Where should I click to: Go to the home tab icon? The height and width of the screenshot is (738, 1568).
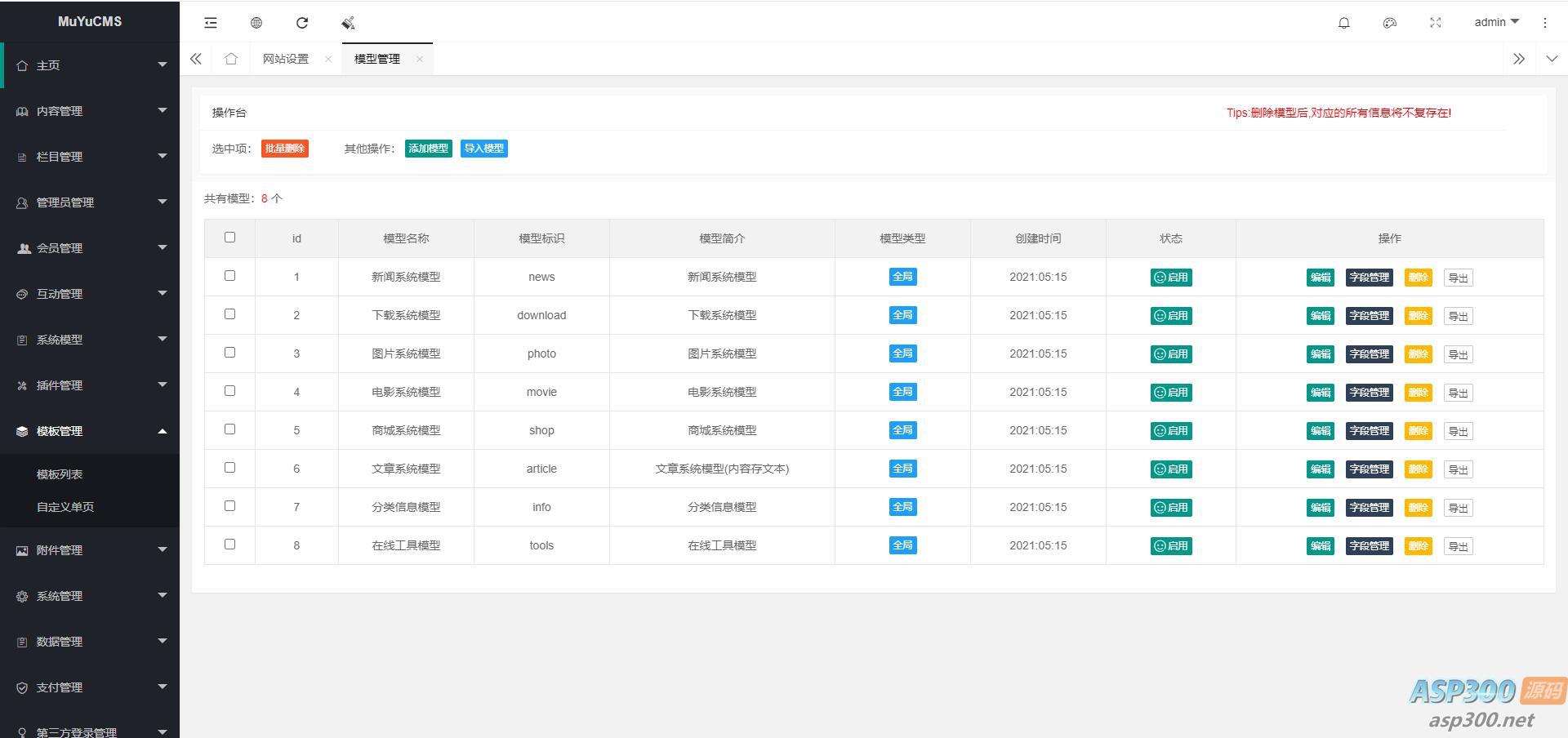coord(231,59)
